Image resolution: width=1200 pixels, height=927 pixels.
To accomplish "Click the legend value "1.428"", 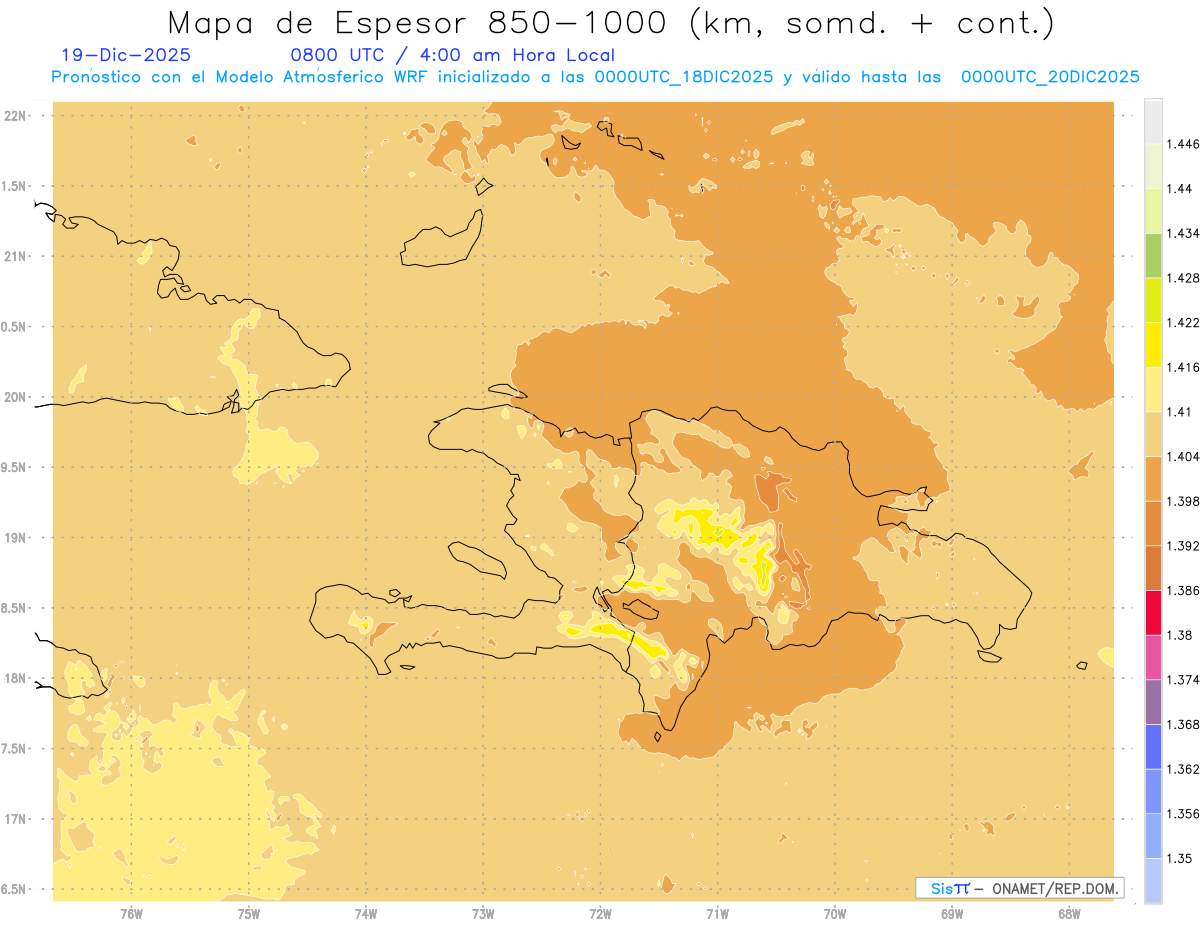I will click(x=1183, y=278).
